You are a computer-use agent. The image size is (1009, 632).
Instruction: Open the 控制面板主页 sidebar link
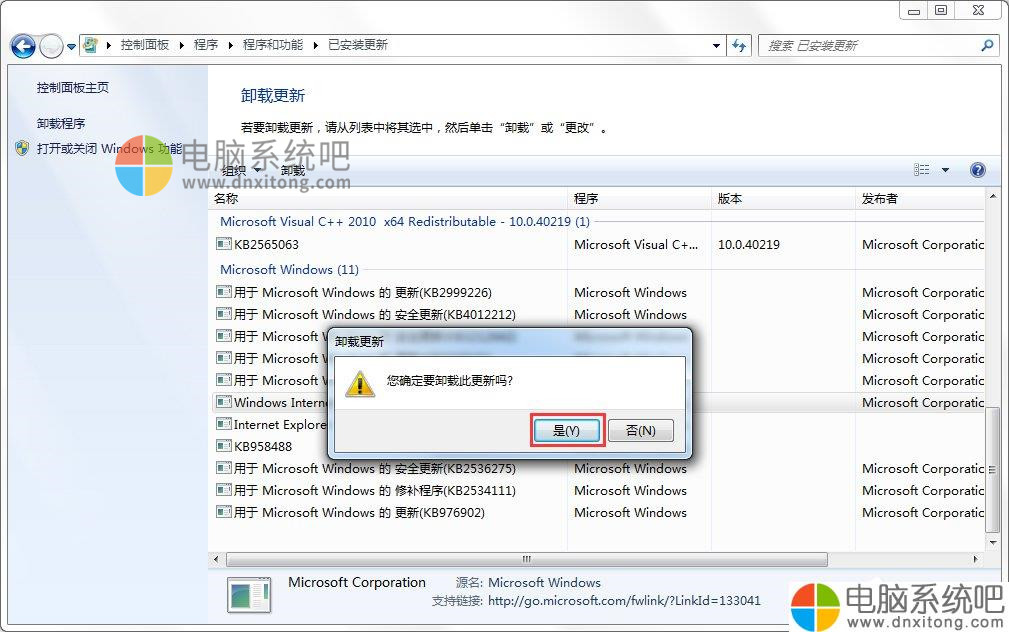pyautogui.click(x=73, y=88)
